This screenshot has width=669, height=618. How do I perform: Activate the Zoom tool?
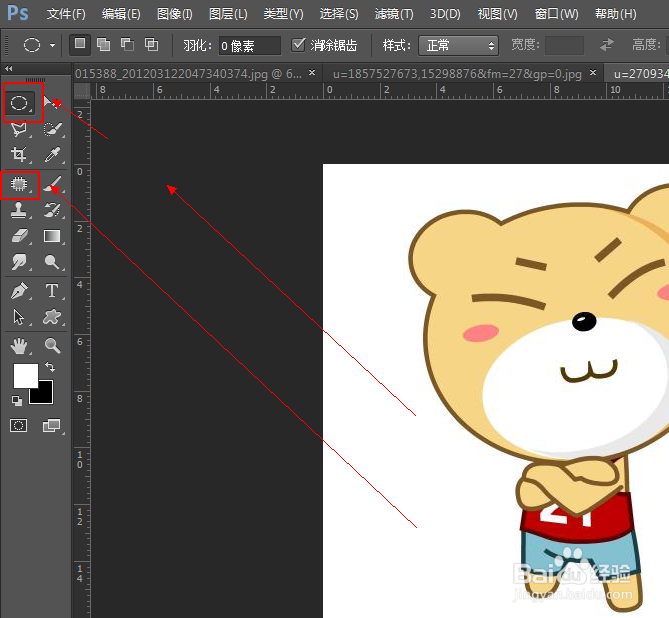click(52, 346)
